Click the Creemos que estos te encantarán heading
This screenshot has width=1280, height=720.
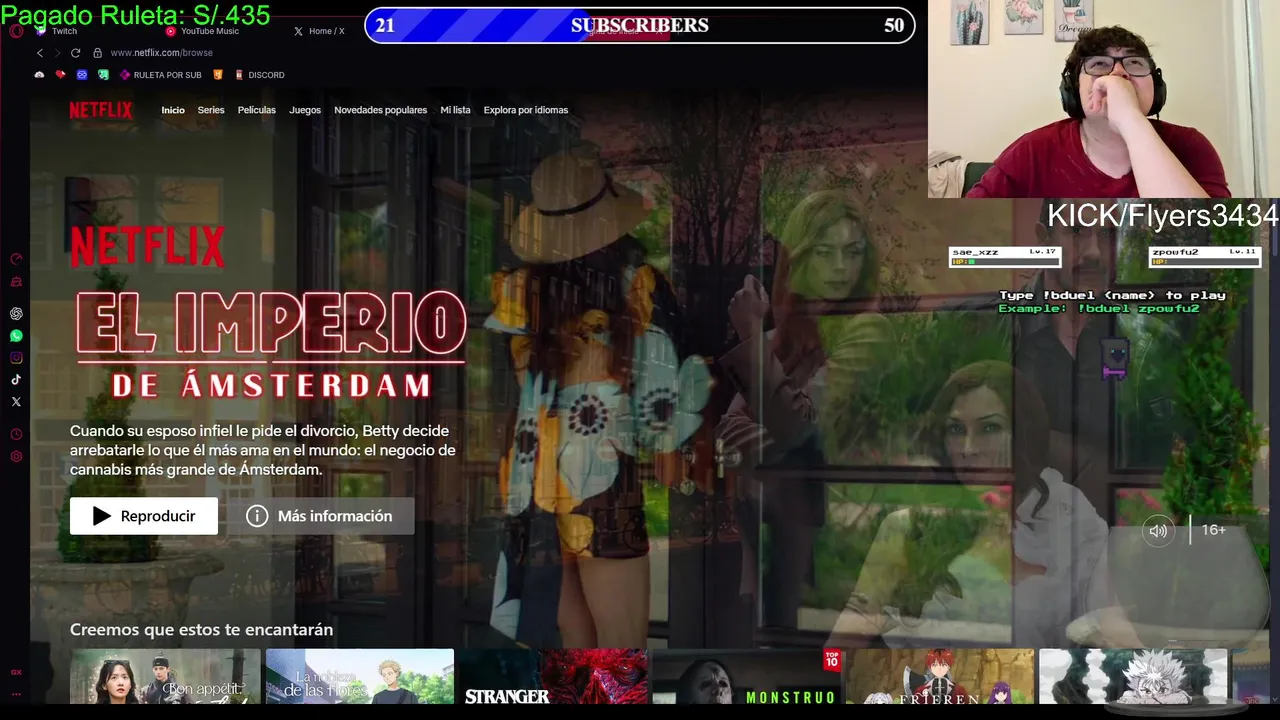tap(201, 630)
